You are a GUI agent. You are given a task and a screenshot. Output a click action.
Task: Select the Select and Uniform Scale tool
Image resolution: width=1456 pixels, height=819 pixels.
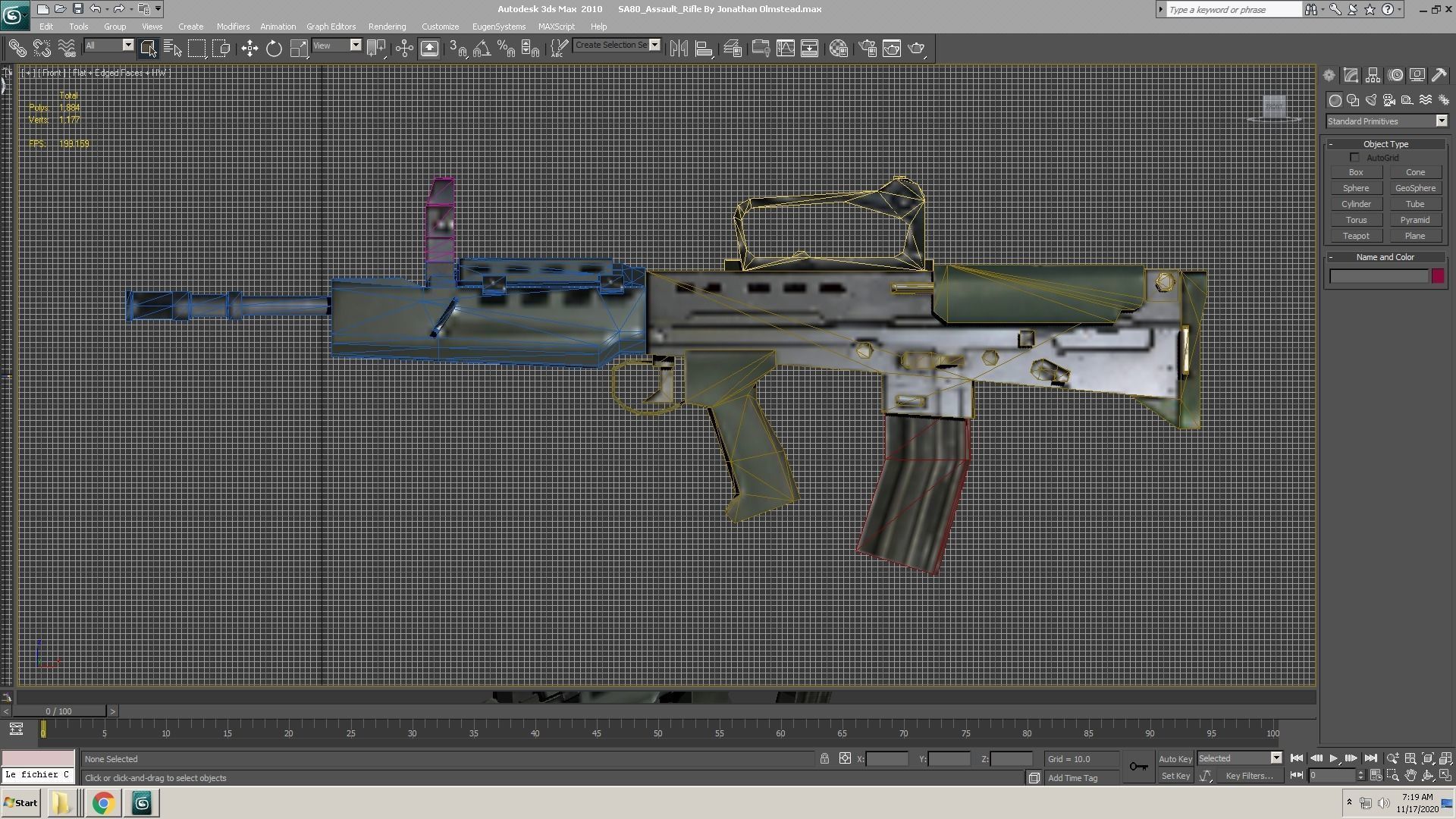(299, 49)
